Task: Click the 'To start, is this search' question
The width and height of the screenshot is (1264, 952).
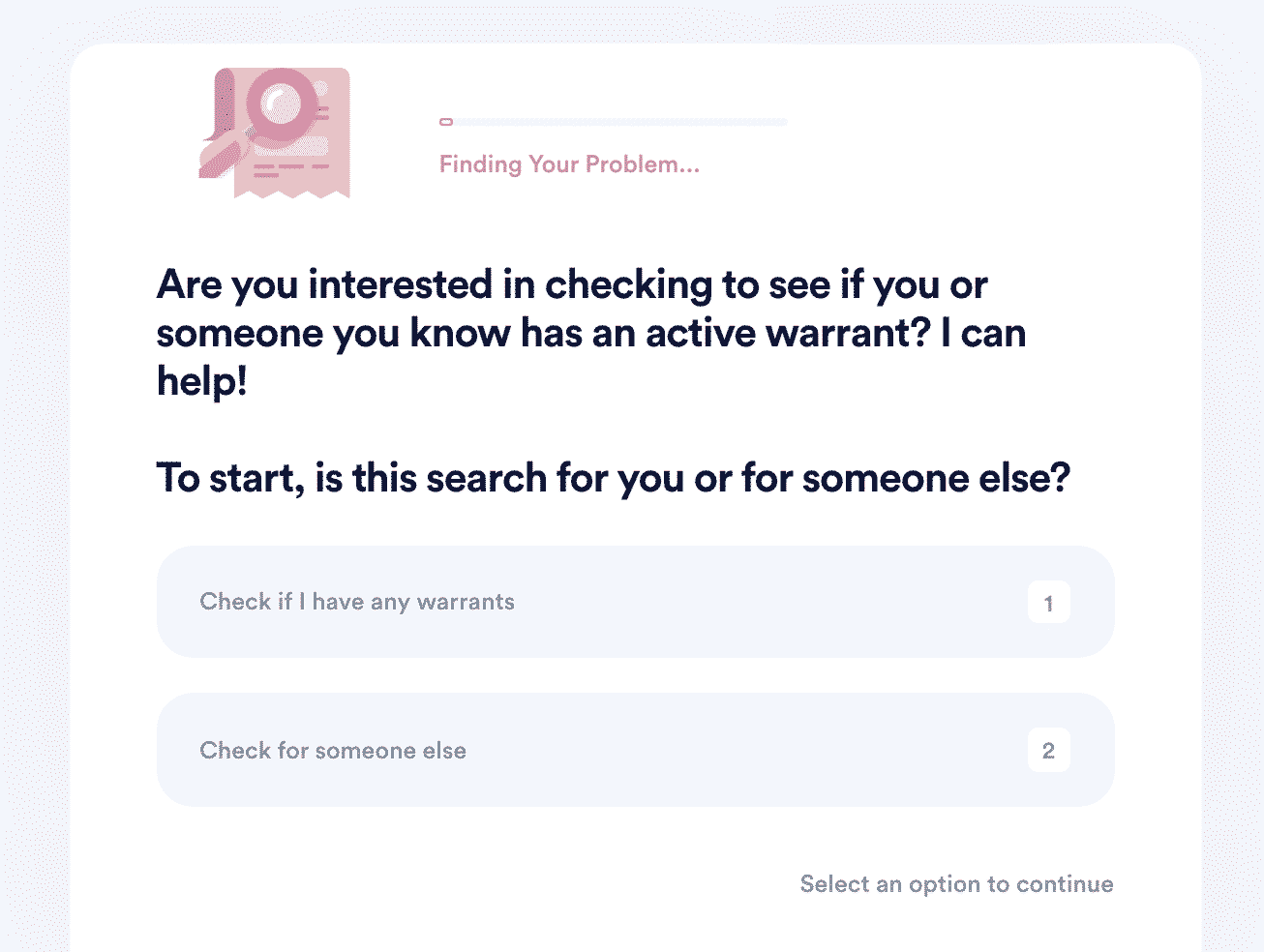Action: [x=614, y=478]
